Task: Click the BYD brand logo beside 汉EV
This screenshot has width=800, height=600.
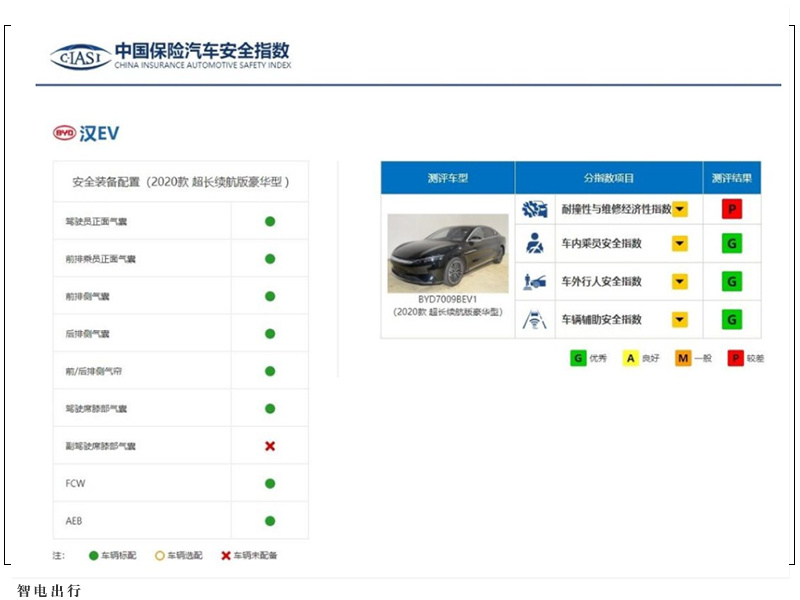Action: coord(64,133)
